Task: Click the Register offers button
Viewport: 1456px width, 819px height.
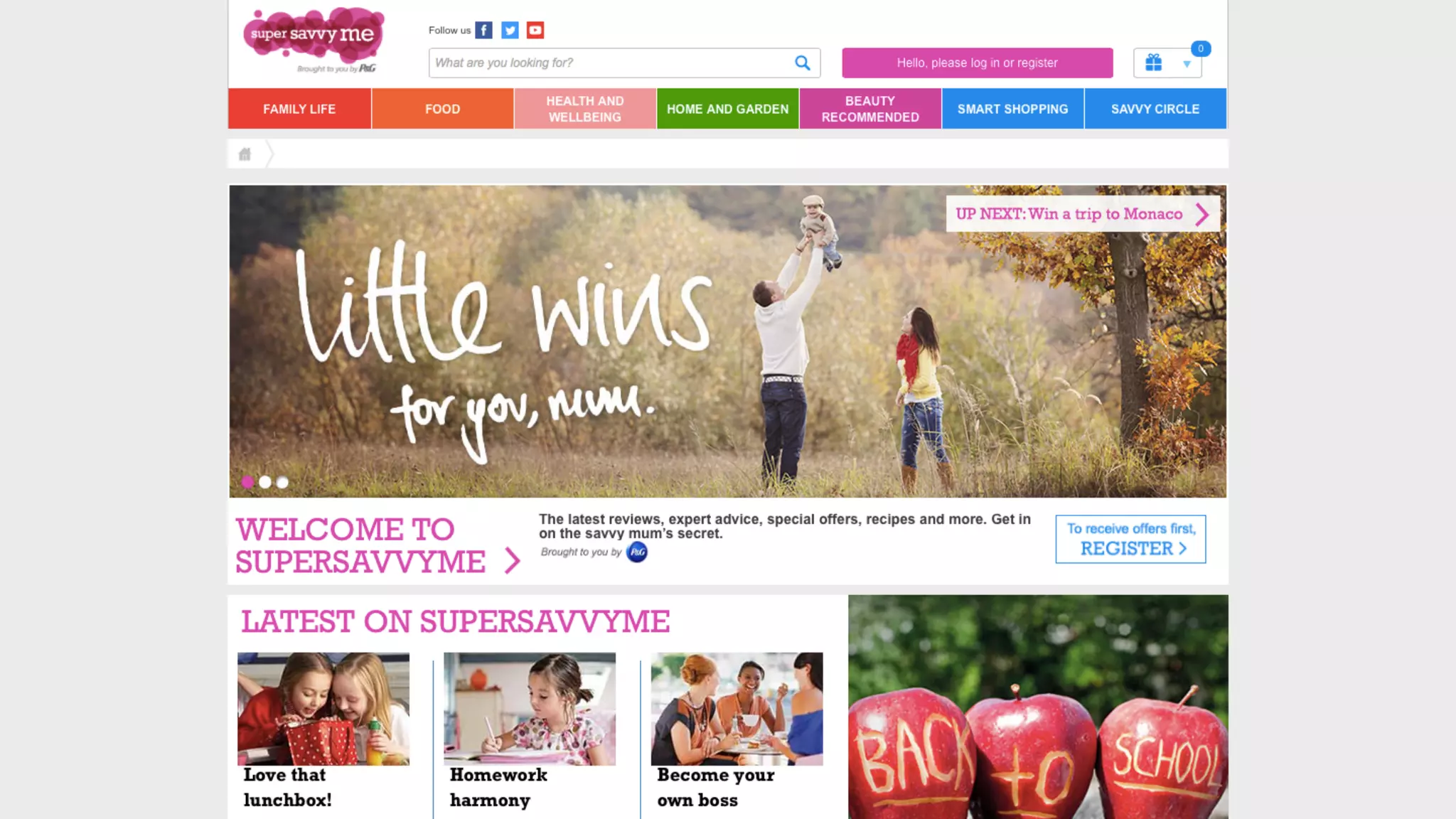Action: tap(1130, 539)
